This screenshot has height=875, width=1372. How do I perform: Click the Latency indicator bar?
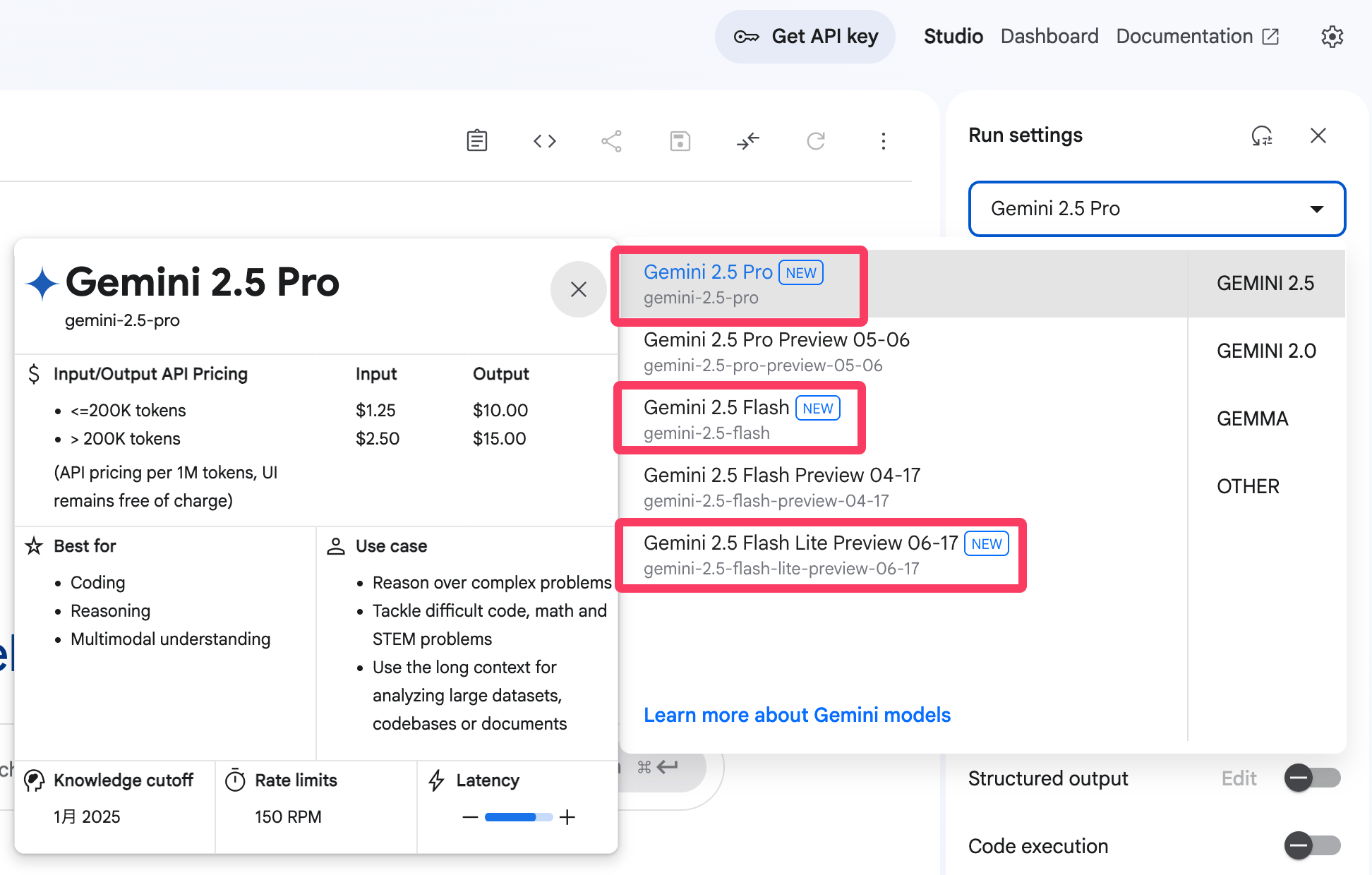pos(519,817)
